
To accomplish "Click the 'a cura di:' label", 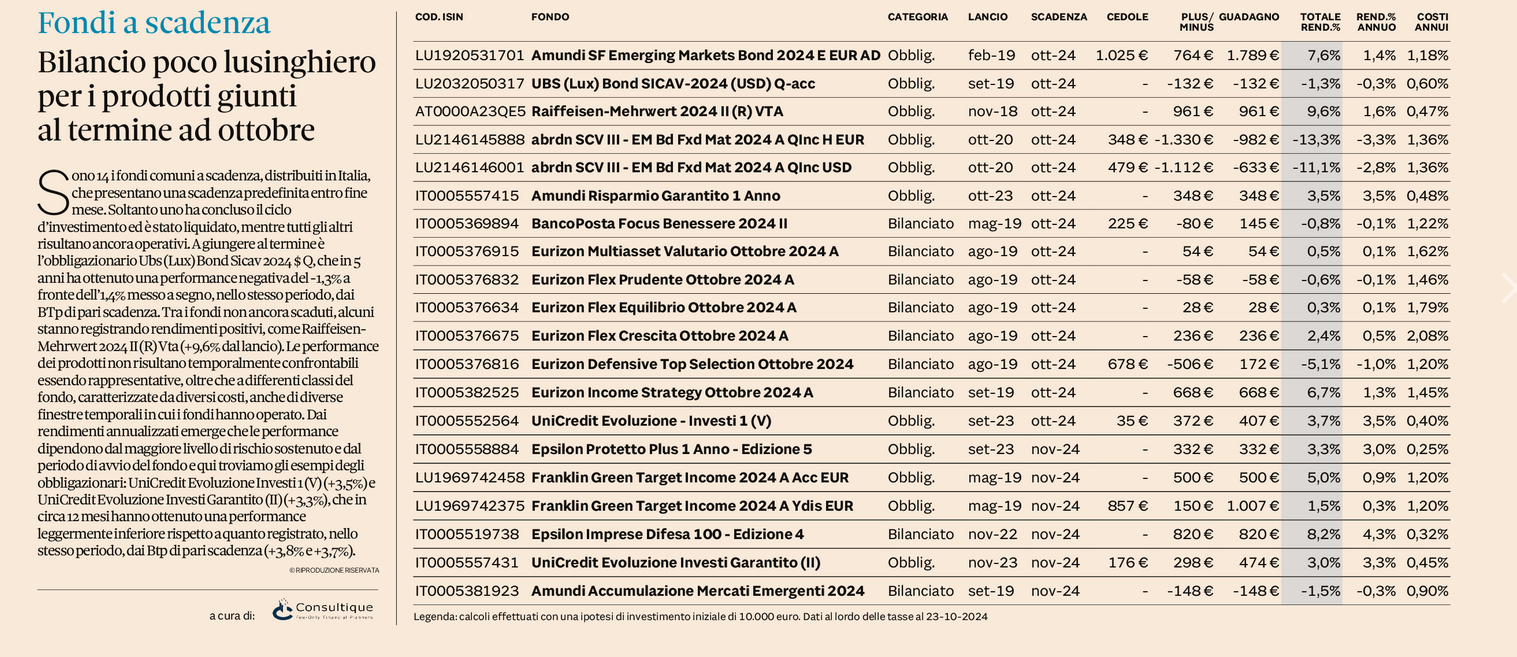I will 232,615.
